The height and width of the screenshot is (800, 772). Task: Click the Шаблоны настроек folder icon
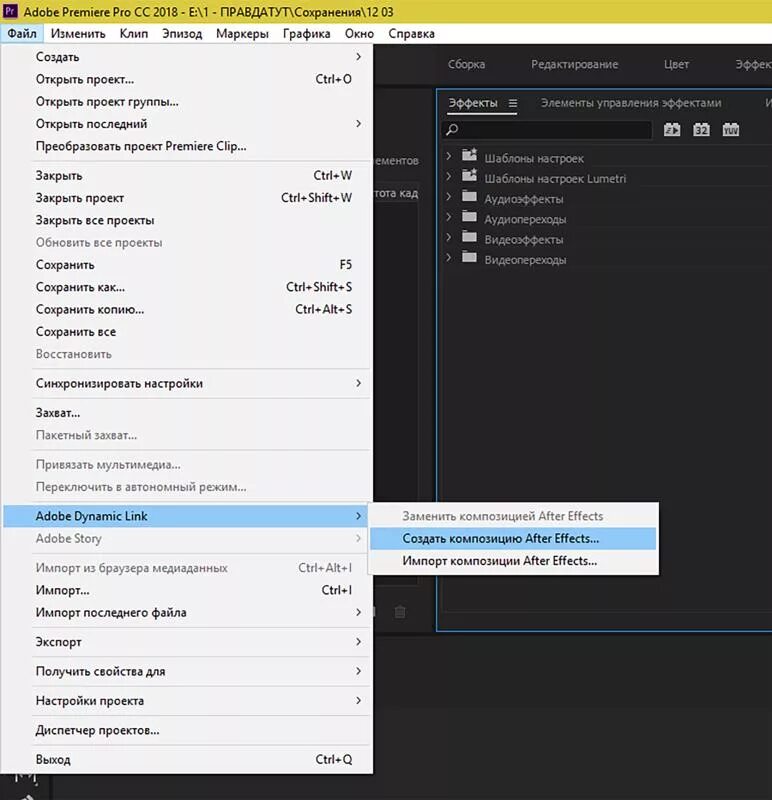(469, 155)
